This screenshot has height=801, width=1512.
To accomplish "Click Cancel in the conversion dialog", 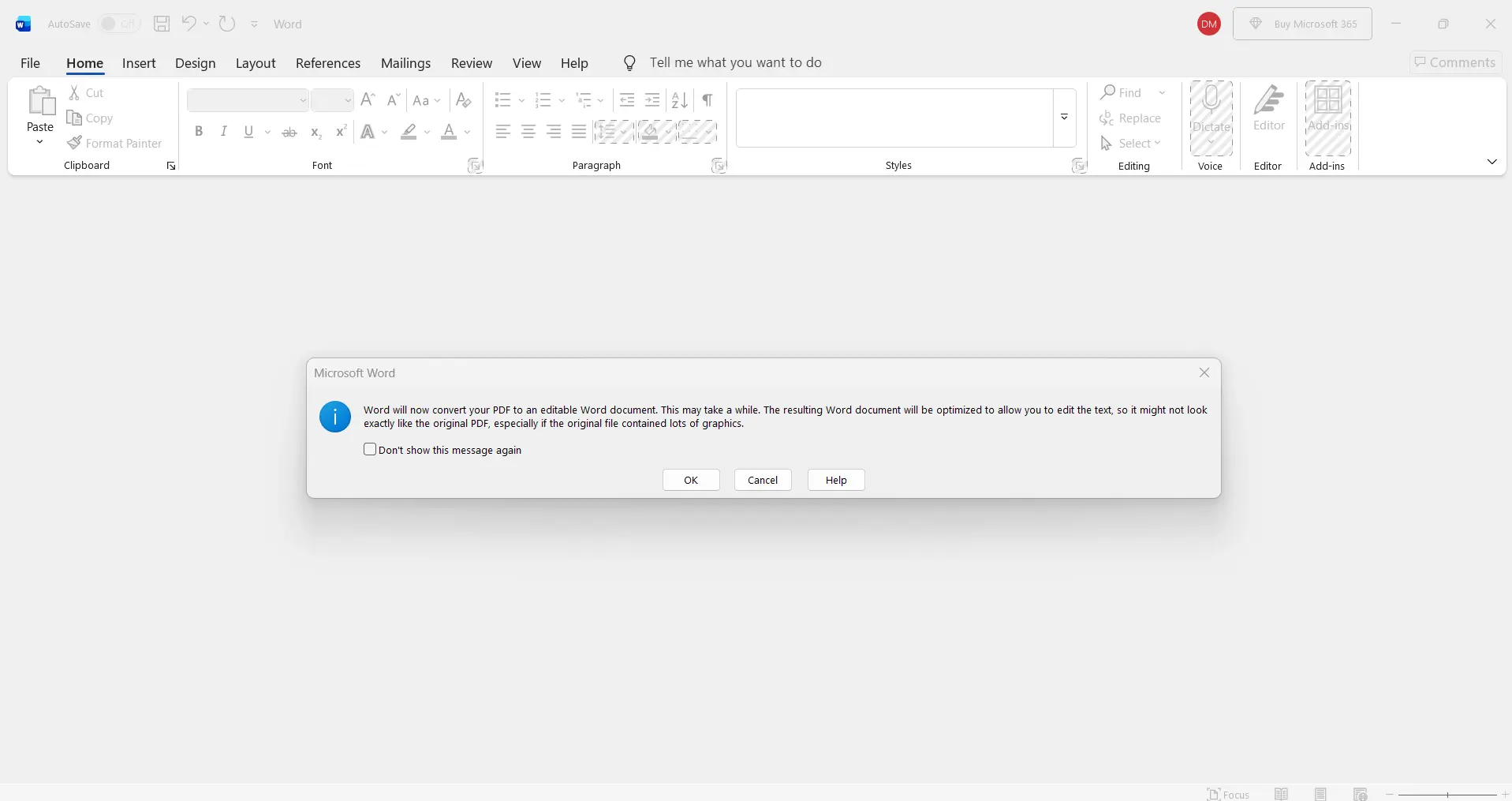I will click(763, 480).
